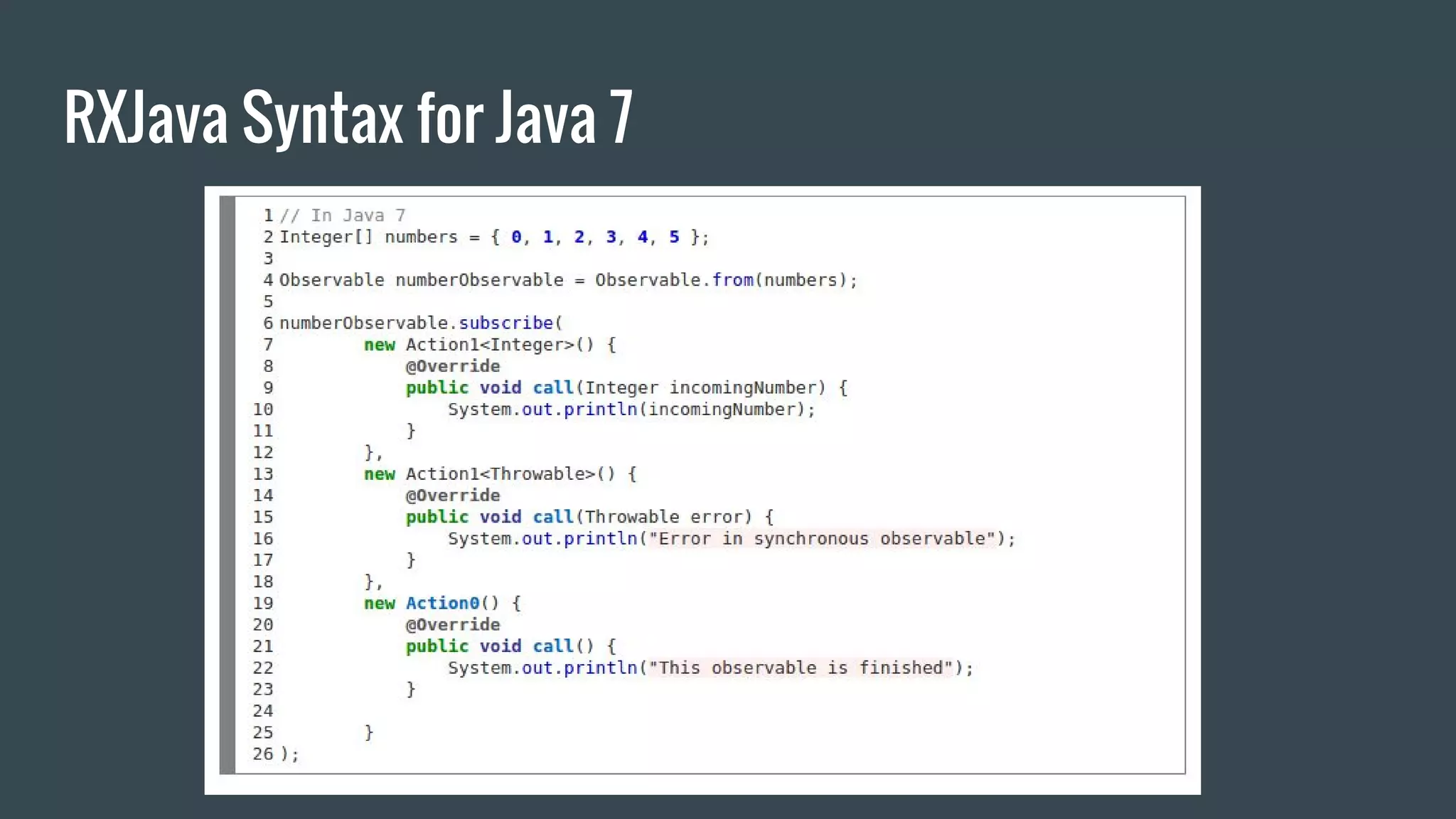Click 'new Action0() {' on line 19

click(442, 604)
